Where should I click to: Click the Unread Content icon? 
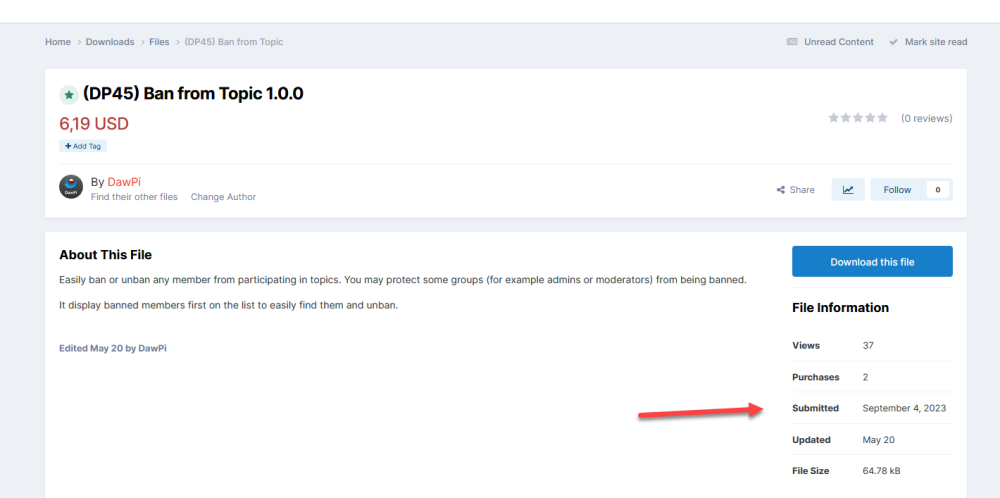point(792,42)
